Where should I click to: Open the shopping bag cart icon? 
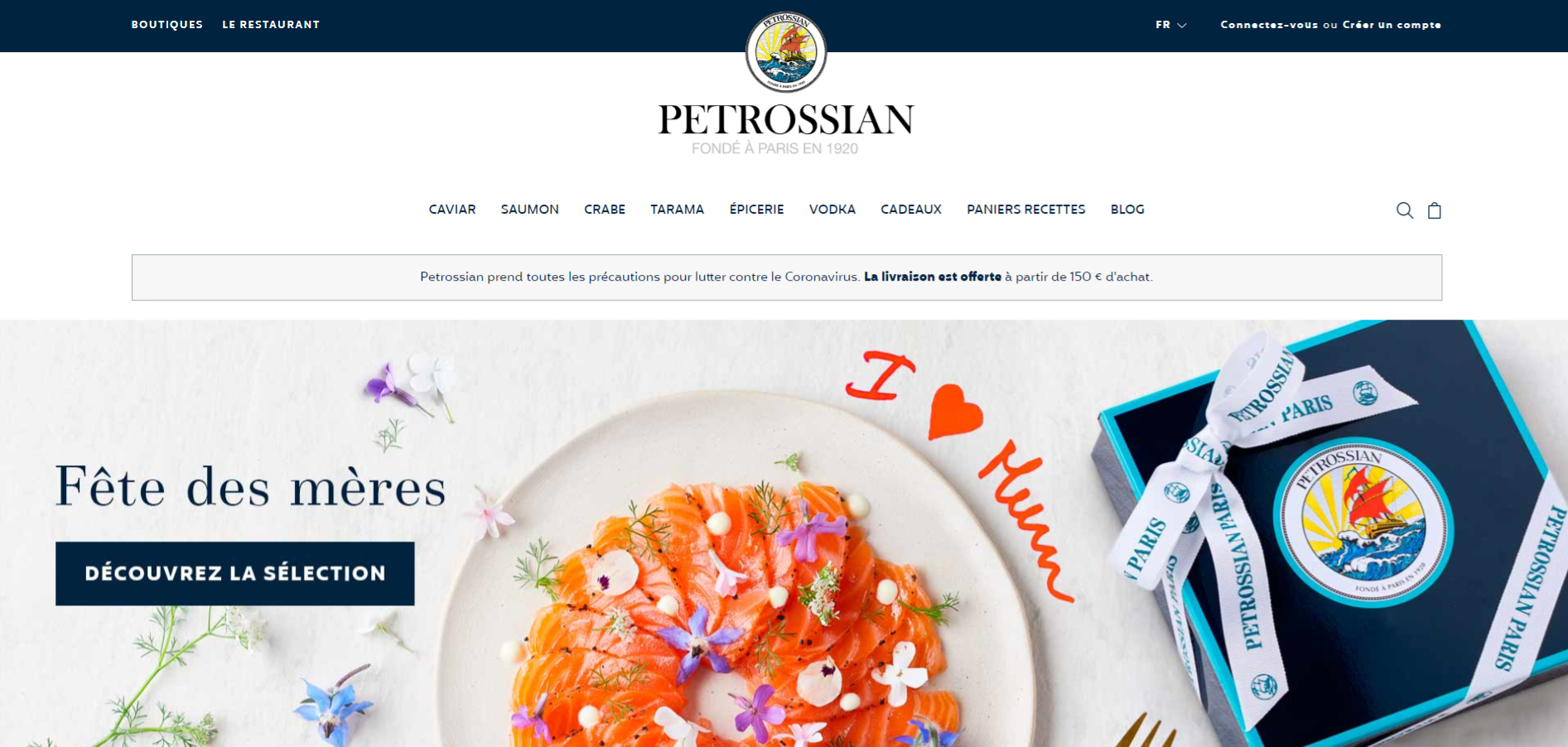coord(1435,210)
